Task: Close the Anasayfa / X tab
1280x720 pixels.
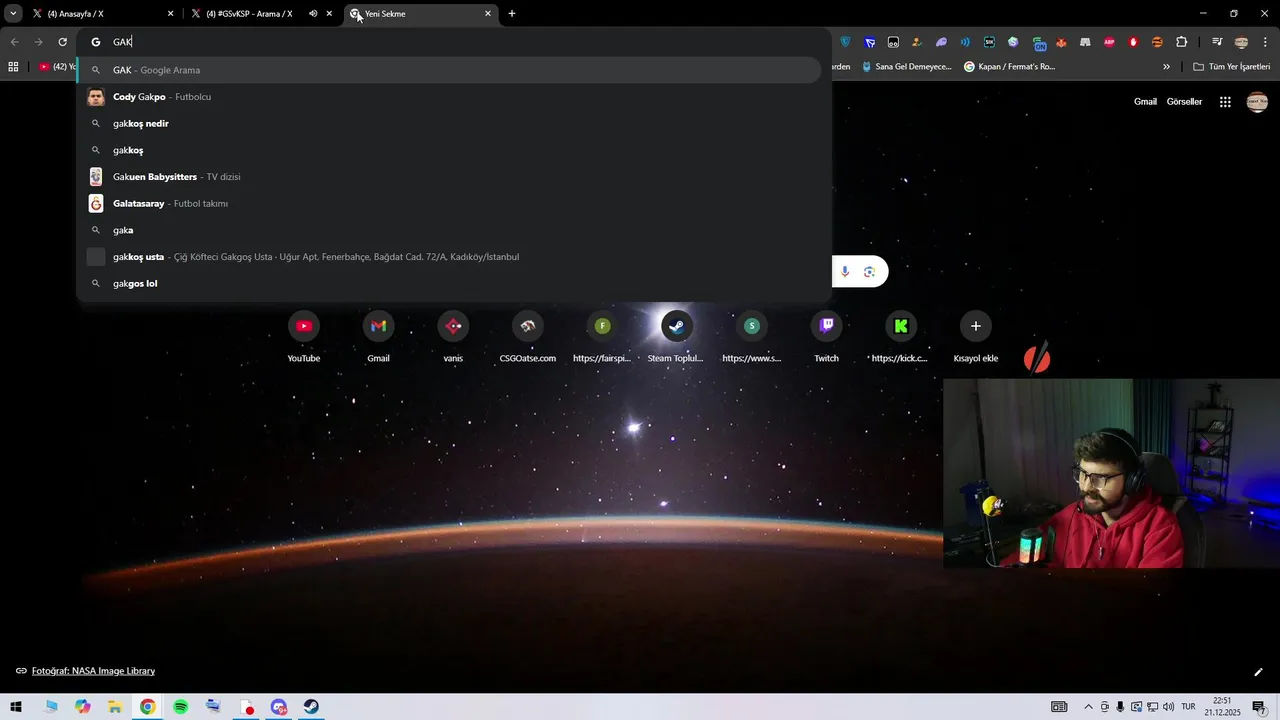Action: pos(170,14)
